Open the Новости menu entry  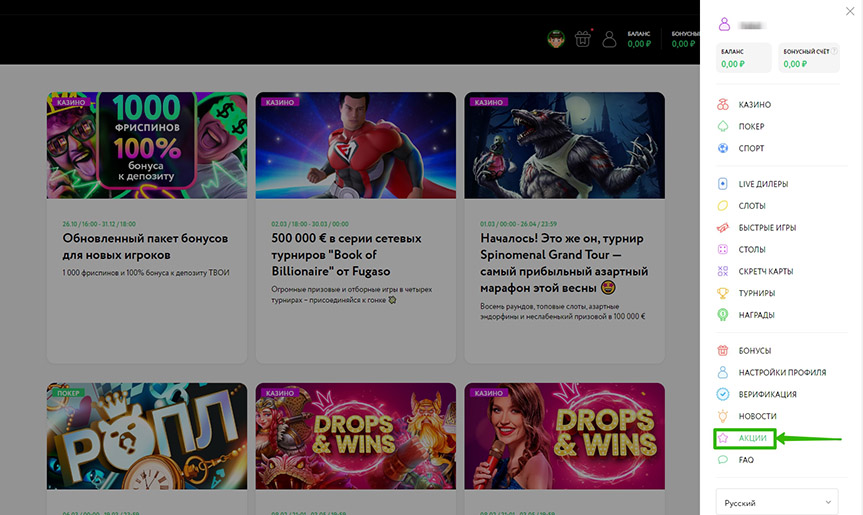757,416
